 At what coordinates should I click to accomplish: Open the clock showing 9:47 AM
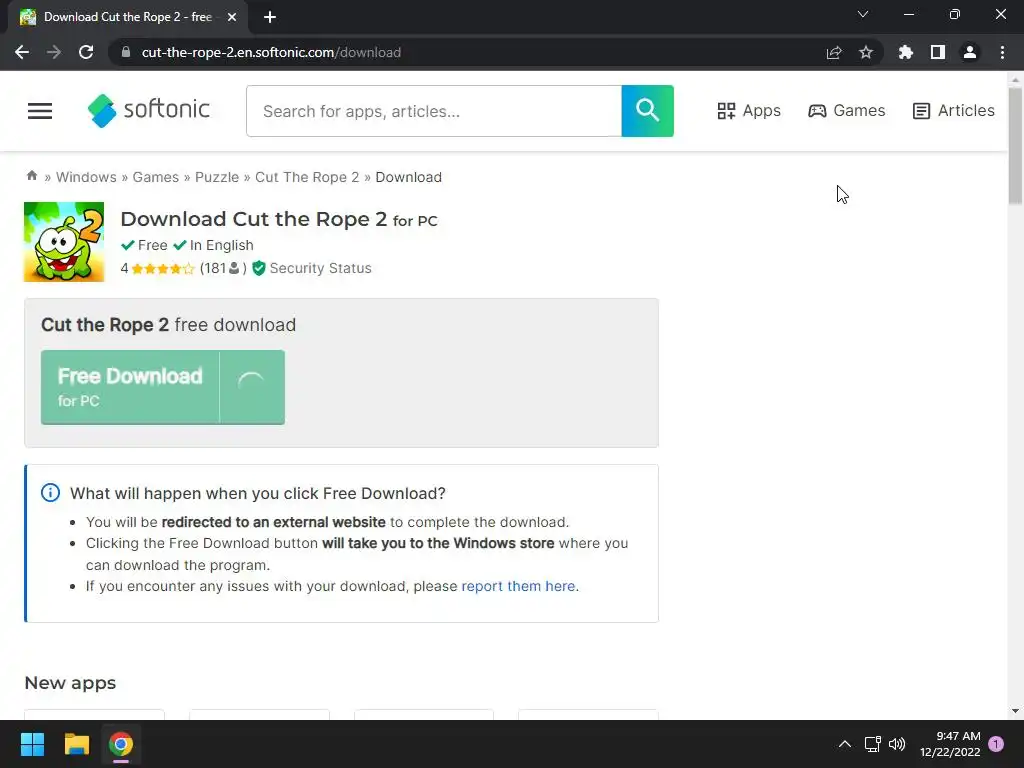click(x=950, y=744)
